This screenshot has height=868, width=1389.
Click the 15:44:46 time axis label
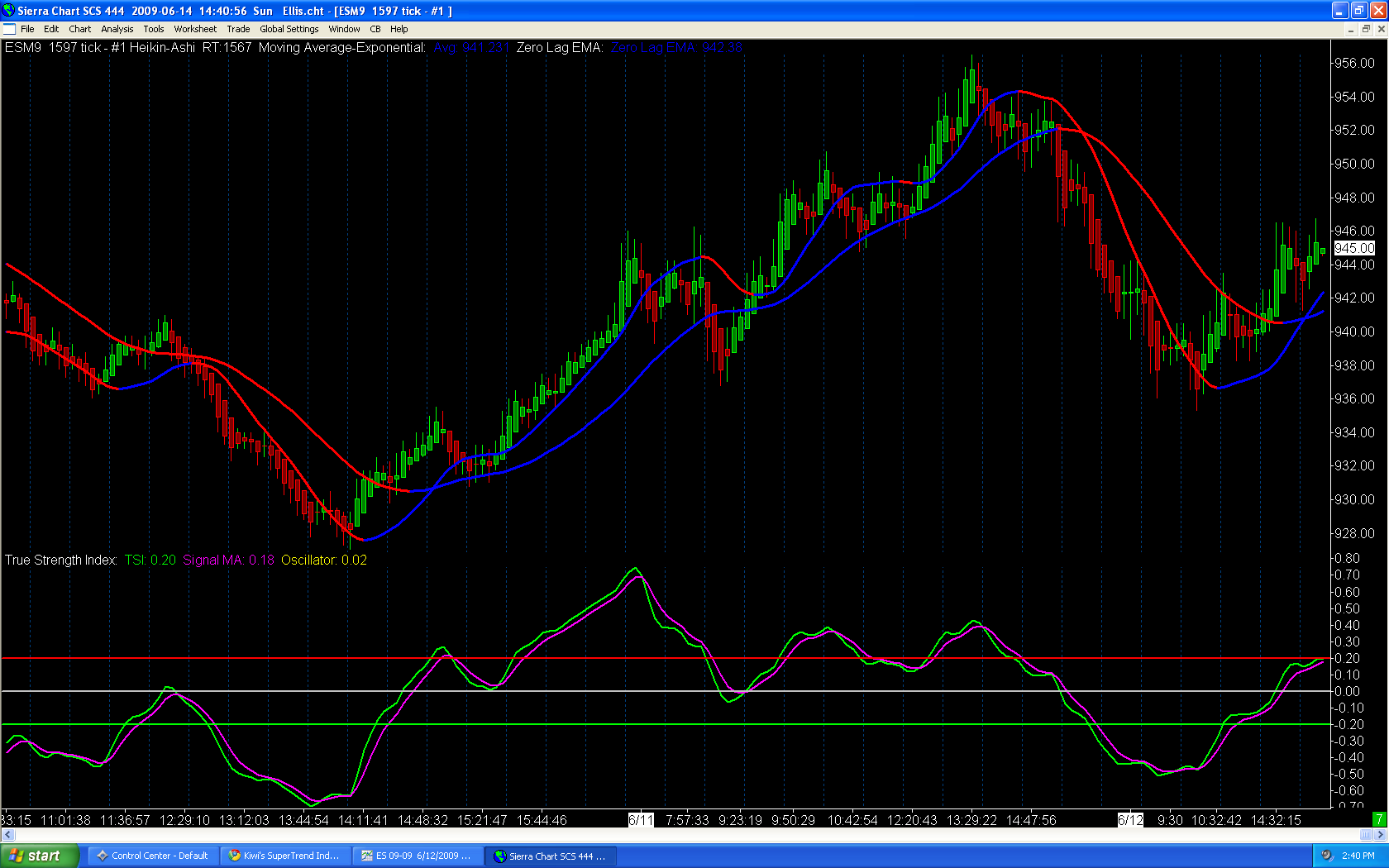(542, 820)
